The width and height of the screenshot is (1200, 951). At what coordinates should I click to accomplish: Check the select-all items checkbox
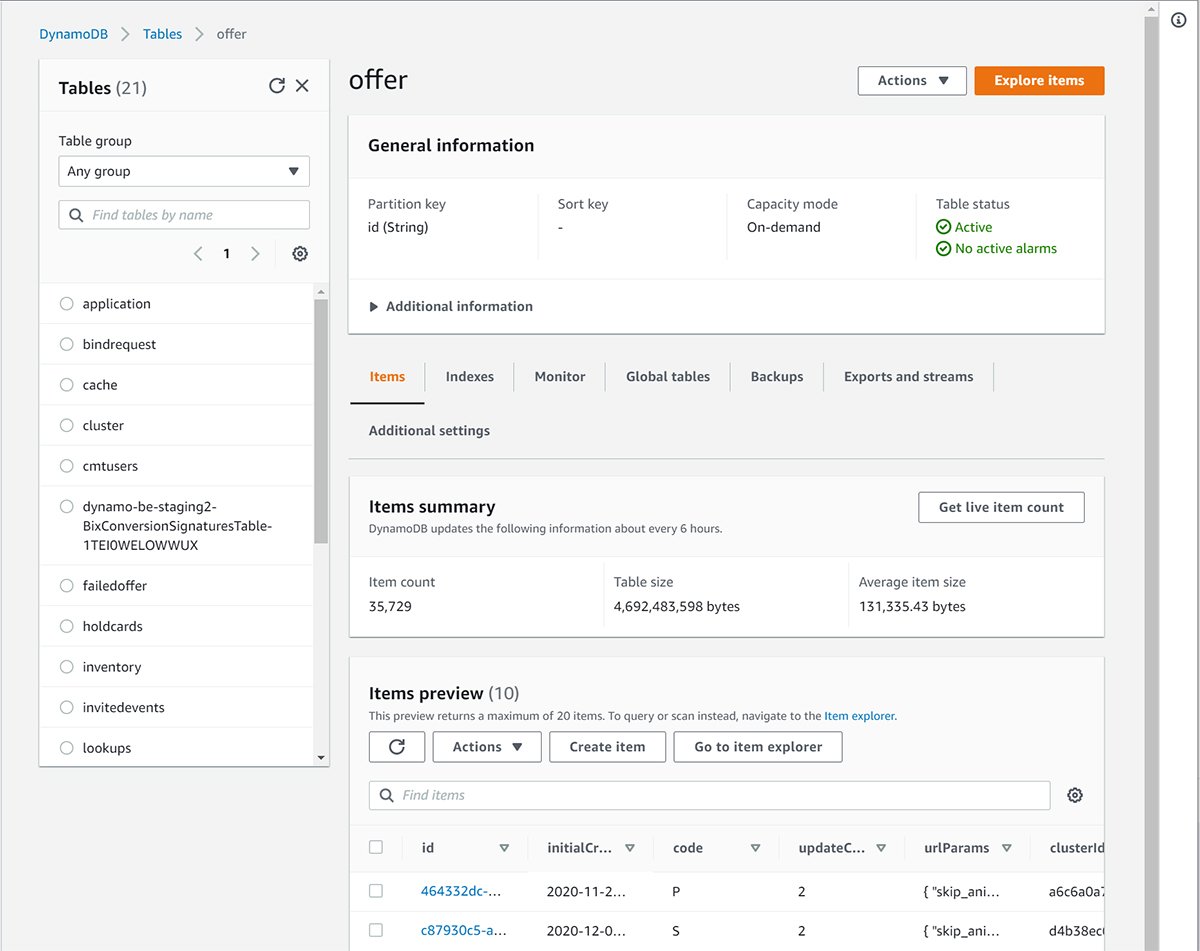point(376,847)
